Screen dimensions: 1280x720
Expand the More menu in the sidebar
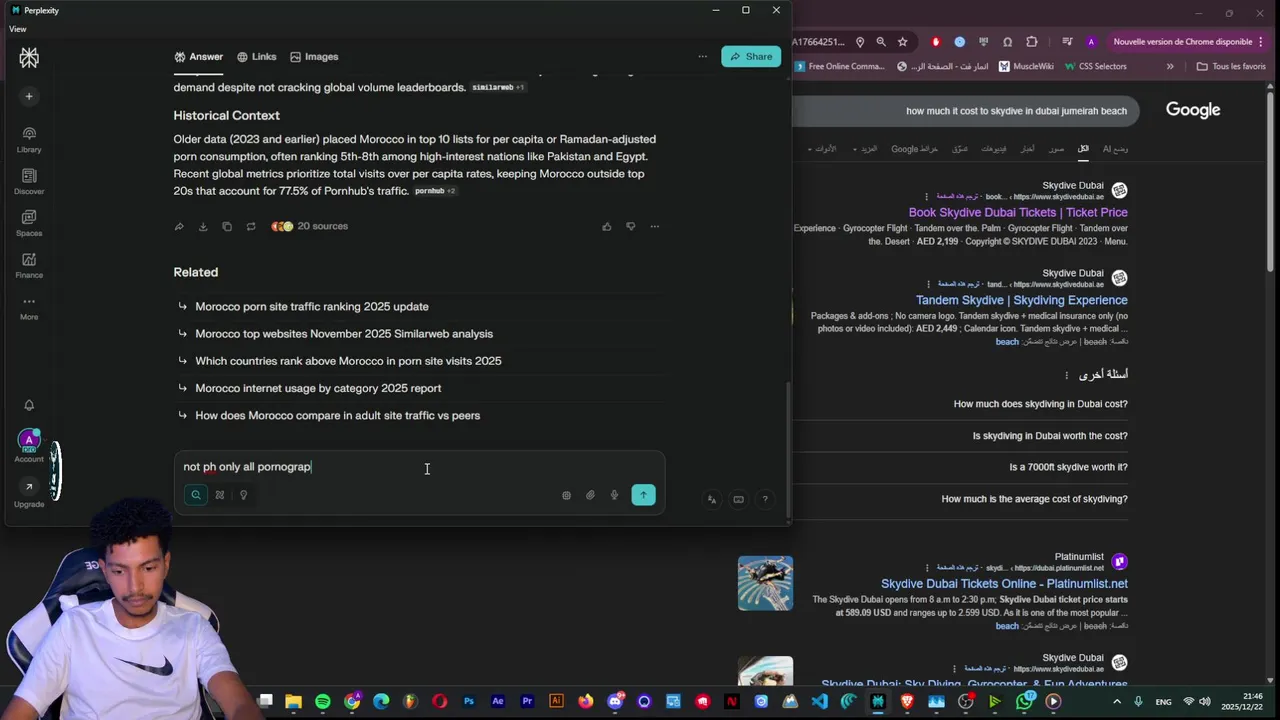pos(29,307)
